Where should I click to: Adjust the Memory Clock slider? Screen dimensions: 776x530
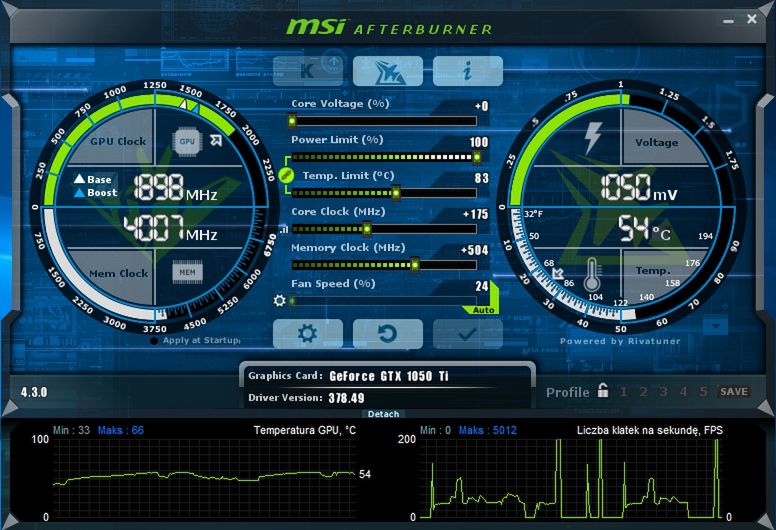[384, 265]
